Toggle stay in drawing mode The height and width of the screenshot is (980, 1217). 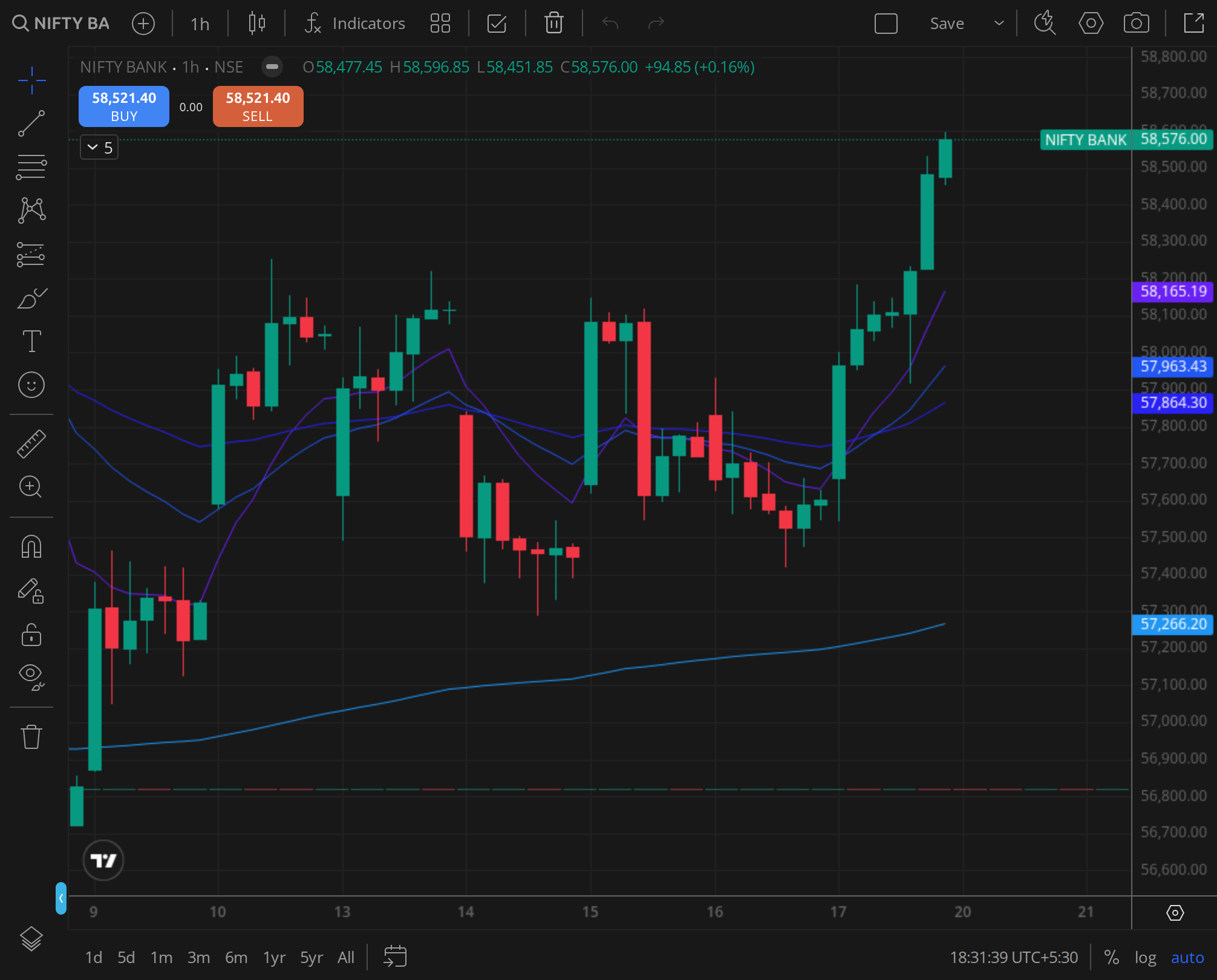point(31,591)
